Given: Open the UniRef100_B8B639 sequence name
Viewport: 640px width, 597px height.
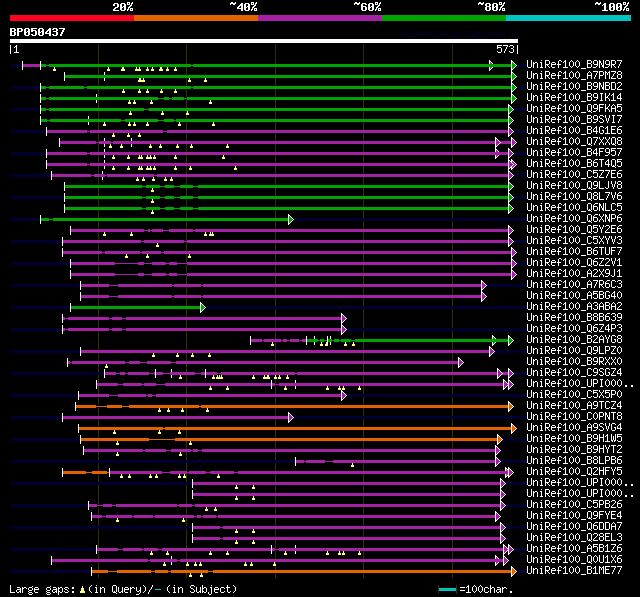Looking at the screenshot, I should click(x=574, y=317).
